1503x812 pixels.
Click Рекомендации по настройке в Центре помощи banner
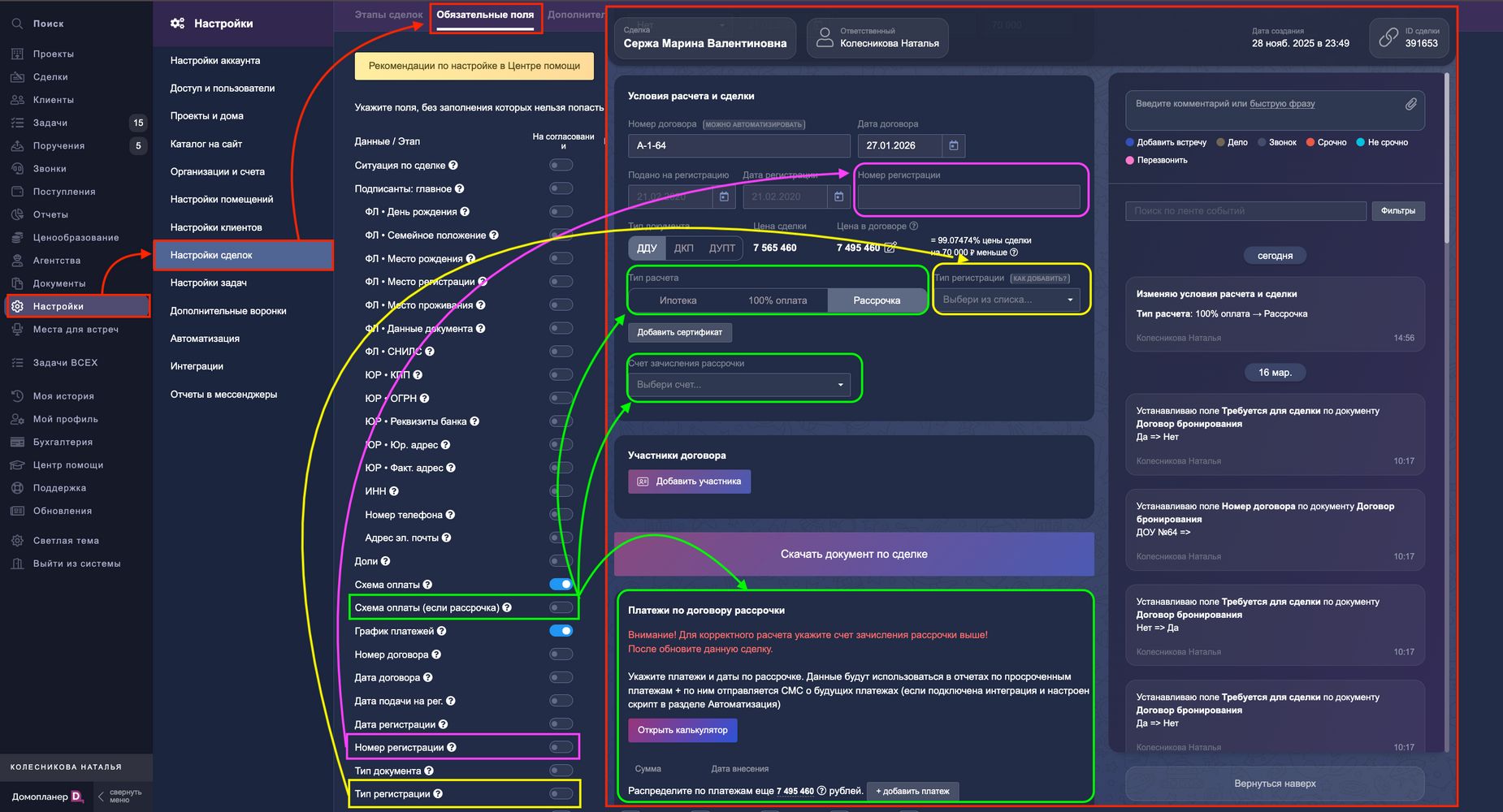(x=474, y=66)
